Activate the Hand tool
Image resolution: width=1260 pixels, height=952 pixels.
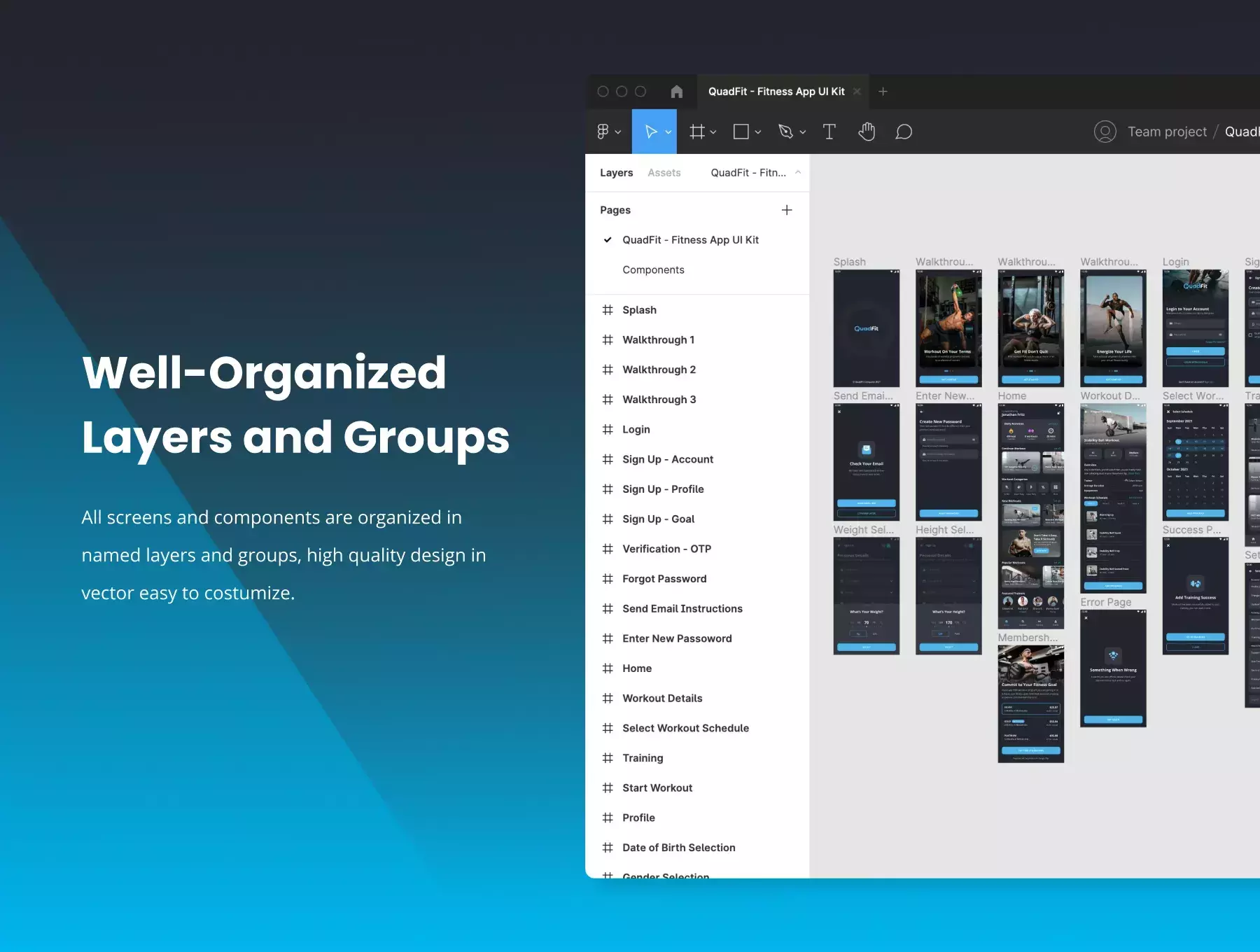pos(867,132)
